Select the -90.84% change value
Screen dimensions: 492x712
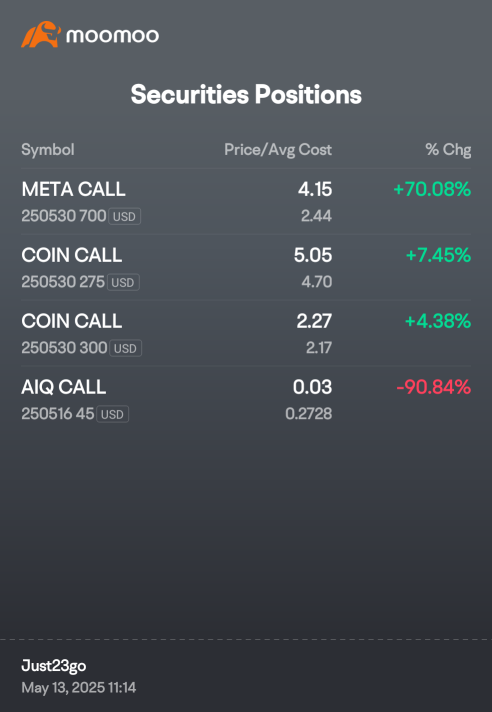(433, 387)
